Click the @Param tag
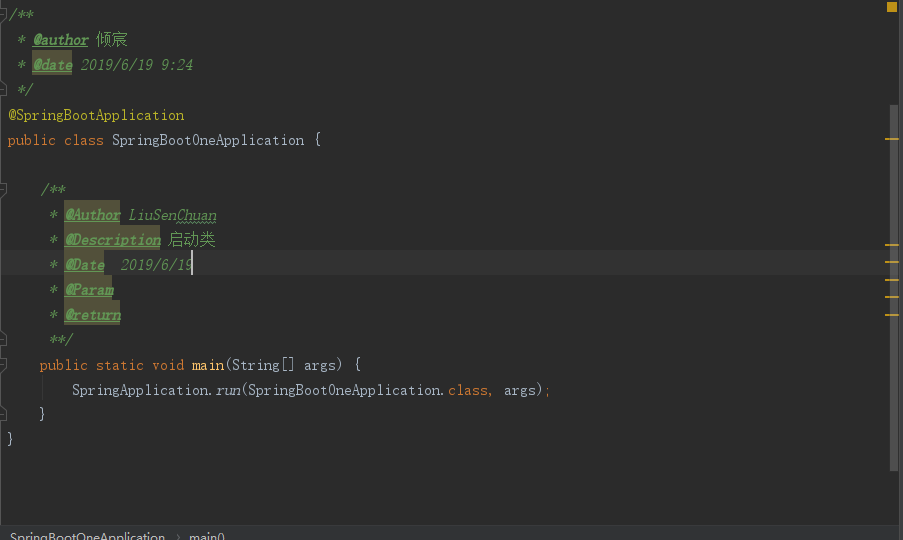 click(x=89, y=290)
